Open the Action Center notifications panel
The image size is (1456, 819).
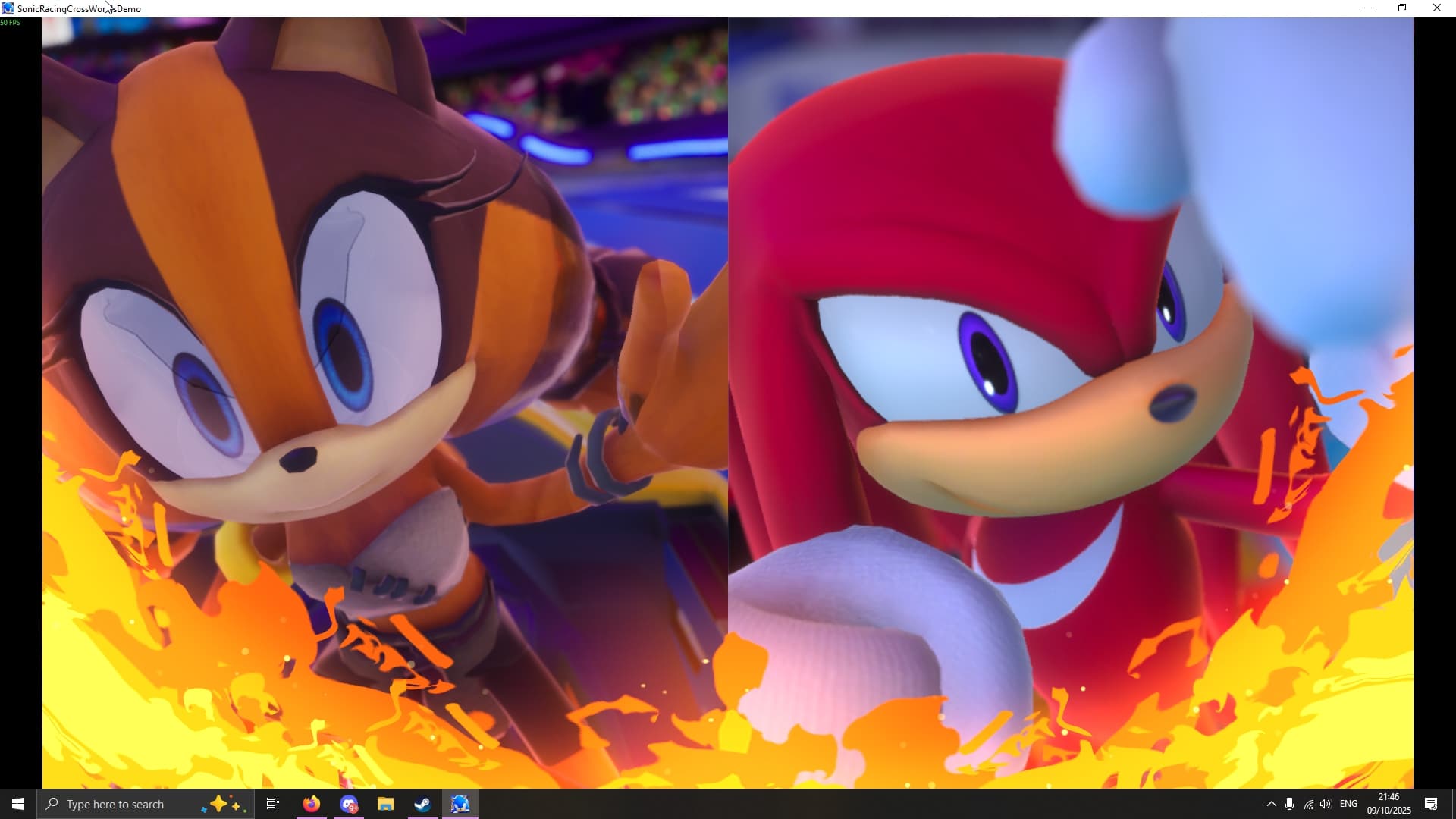point(1431,804)
